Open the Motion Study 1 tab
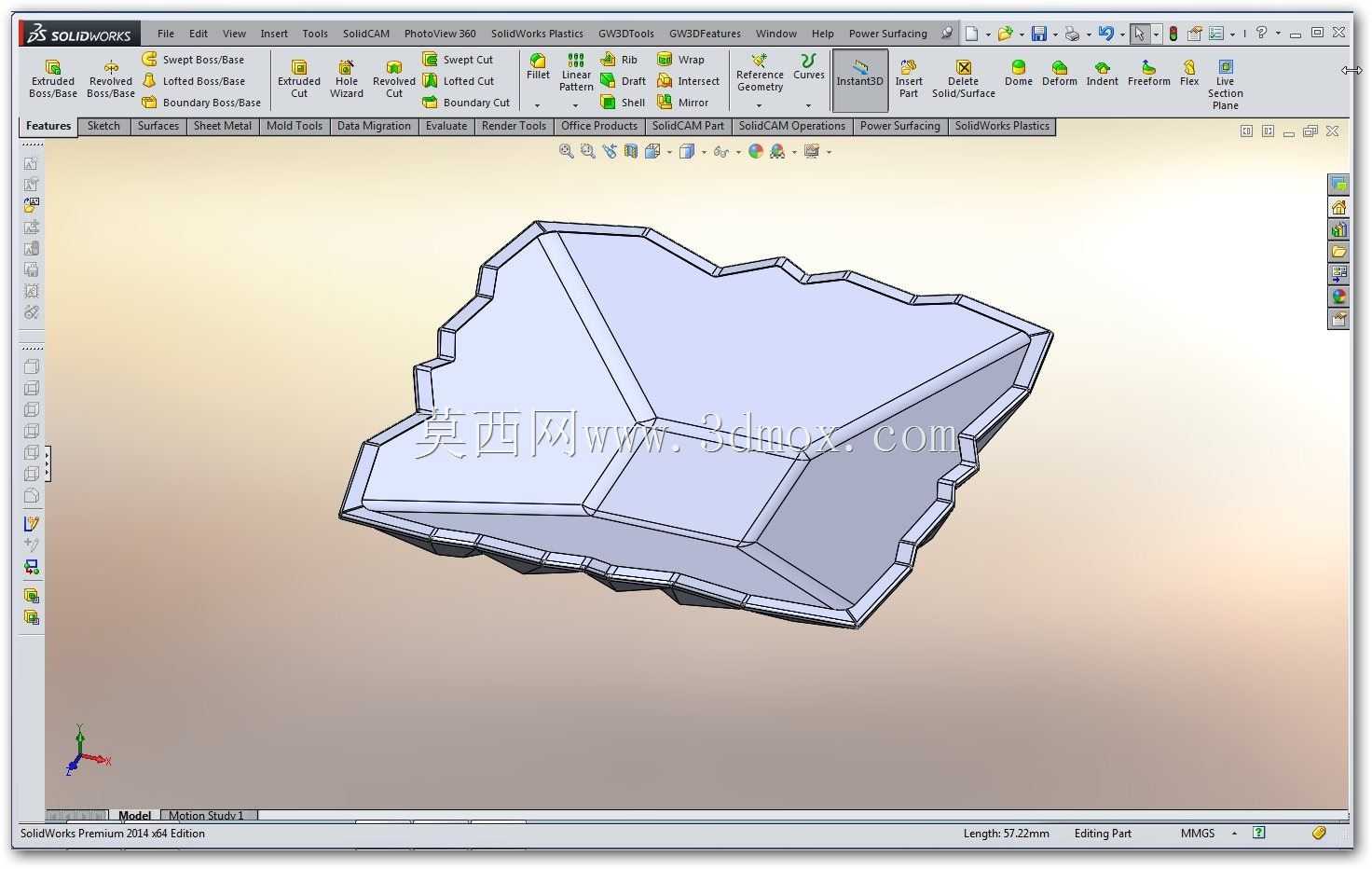Screen dimensions: 1372x869 (206, 815)
